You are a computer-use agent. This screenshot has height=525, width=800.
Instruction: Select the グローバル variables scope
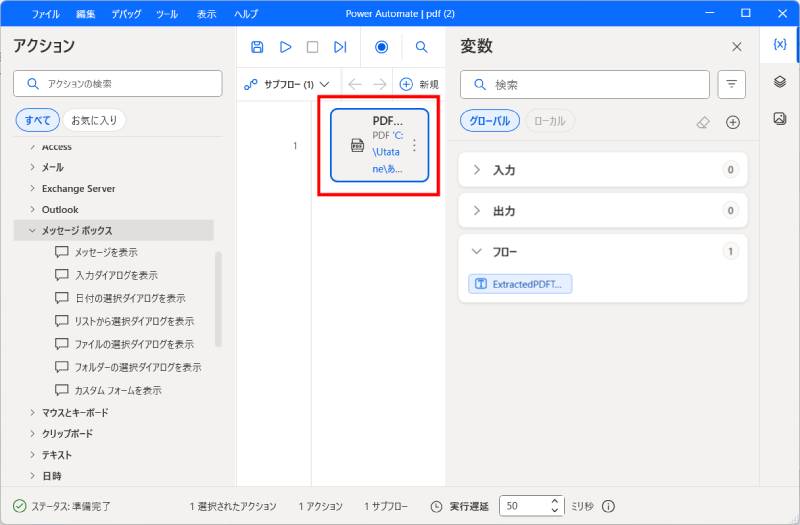[489, 121]
